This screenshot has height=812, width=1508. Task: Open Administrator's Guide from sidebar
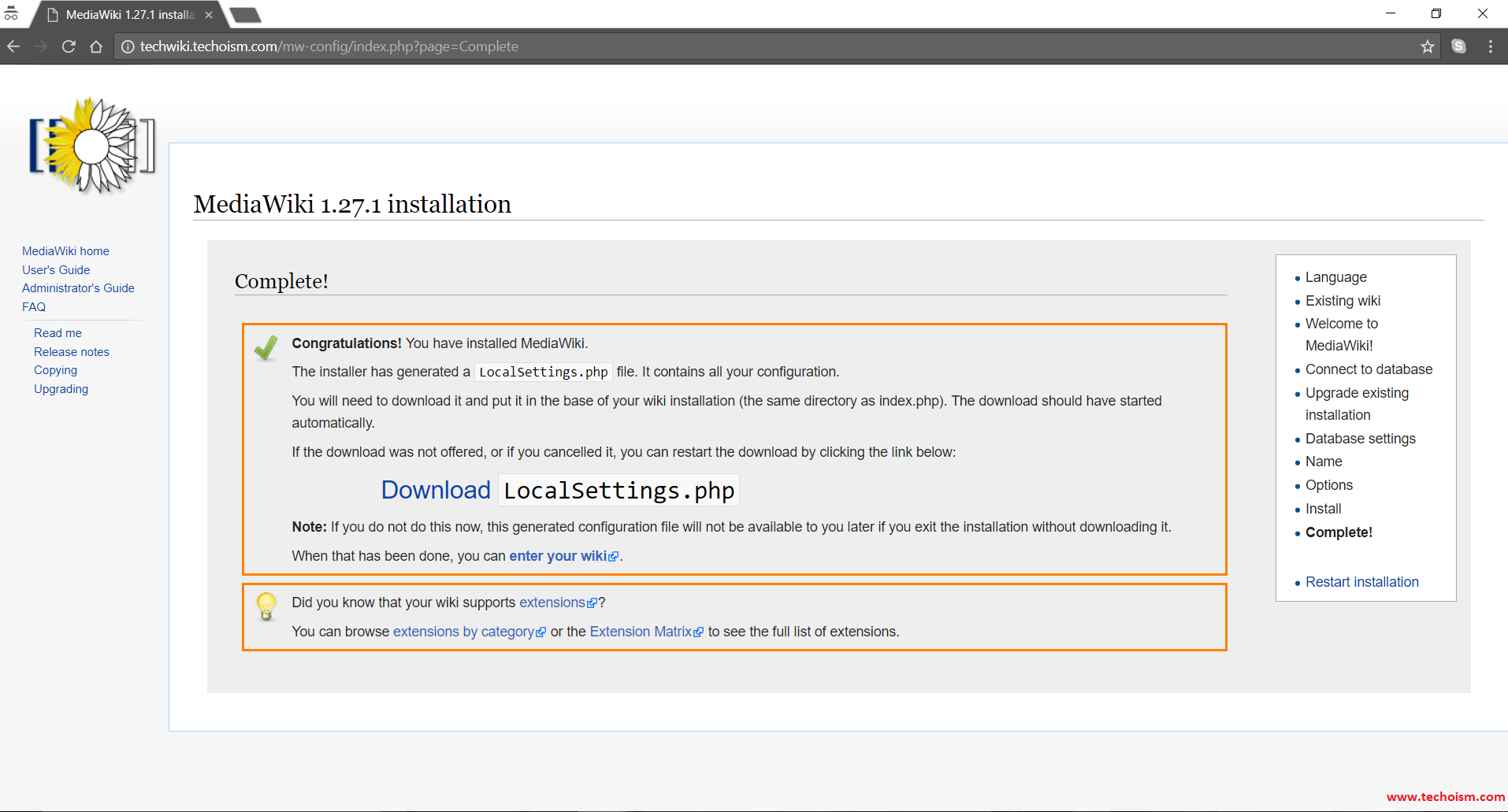(78, 288)
